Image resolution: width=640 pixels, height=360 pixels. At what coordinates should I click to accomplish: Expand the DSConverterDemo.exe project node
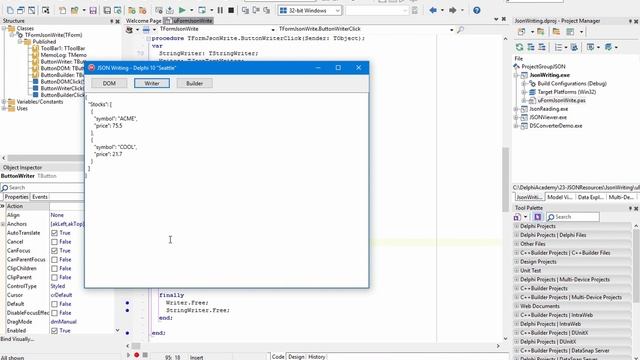click(x=516, y=126)
